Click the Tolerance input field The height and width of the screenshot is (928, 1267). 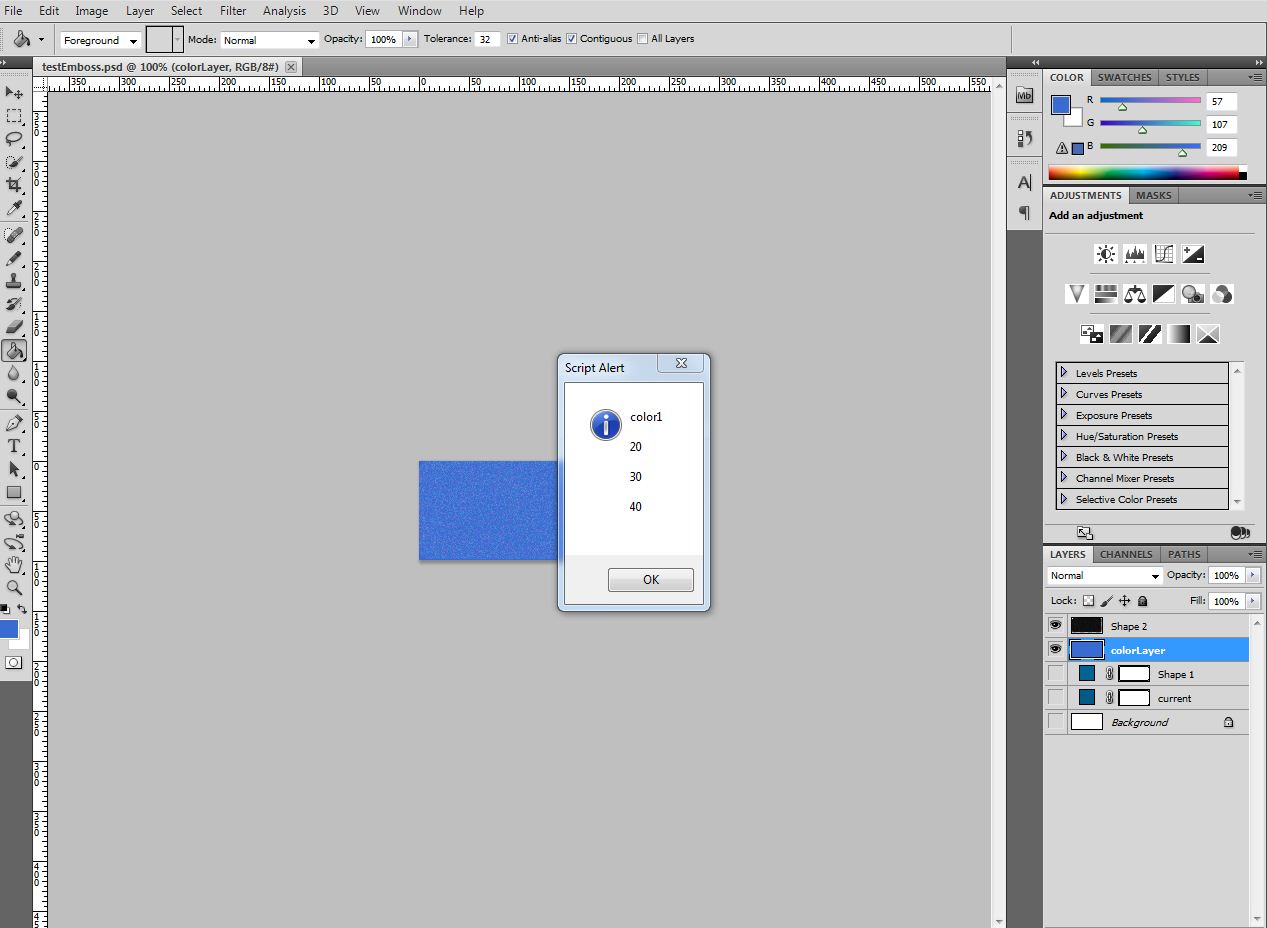487,39
